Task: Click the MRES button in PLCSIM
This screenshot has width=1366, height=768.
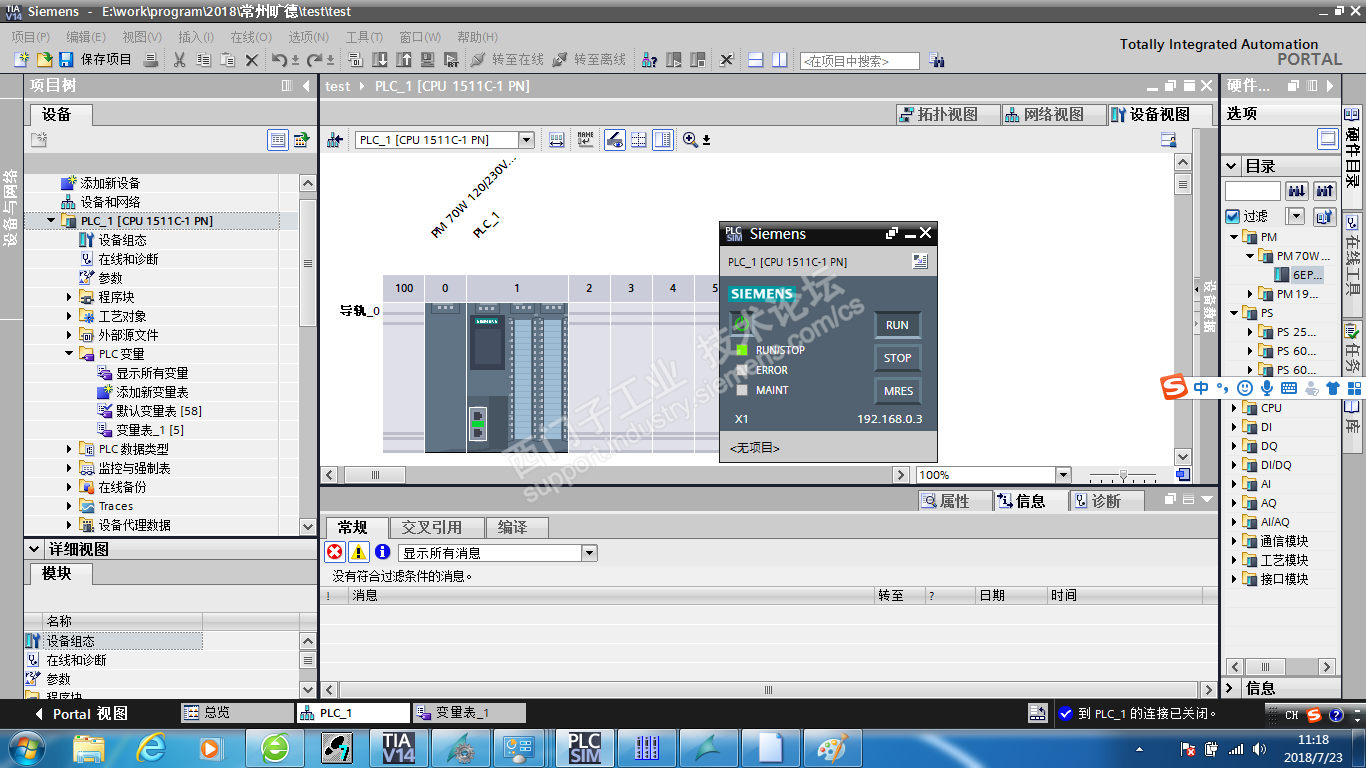Action: (897, 391)
